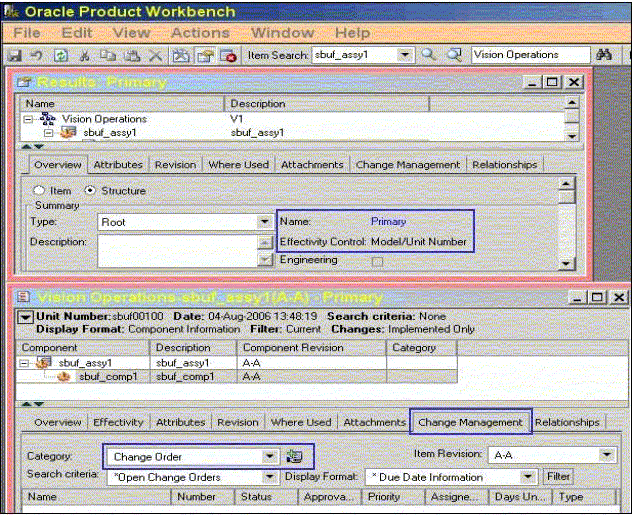This screenshot has width=632, height=515.
Task: Open the Window menu
Action: (x=283, y=33)
